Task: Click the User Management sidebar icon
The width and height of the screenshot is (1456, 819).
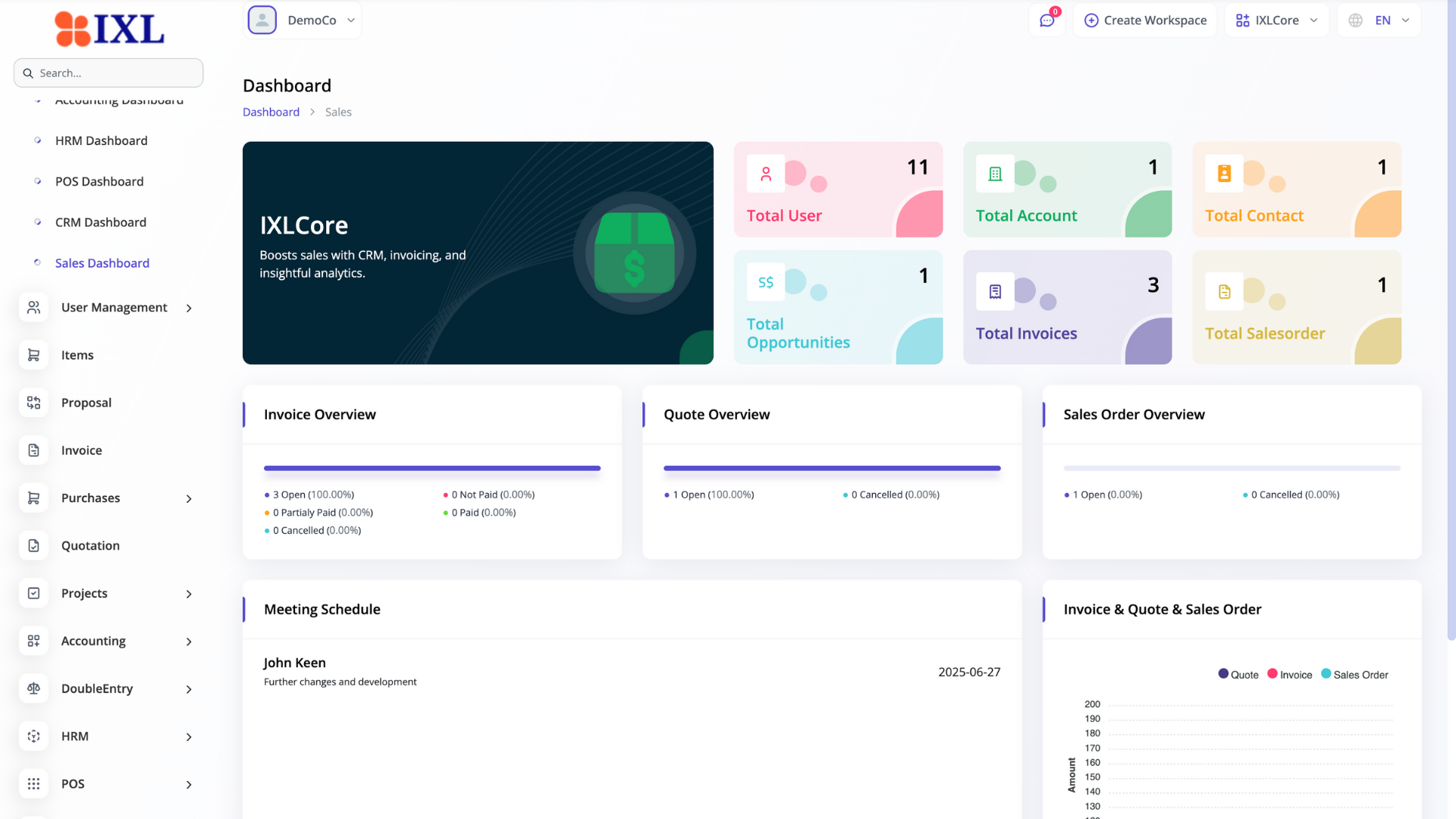Action: tap(34, 307)
